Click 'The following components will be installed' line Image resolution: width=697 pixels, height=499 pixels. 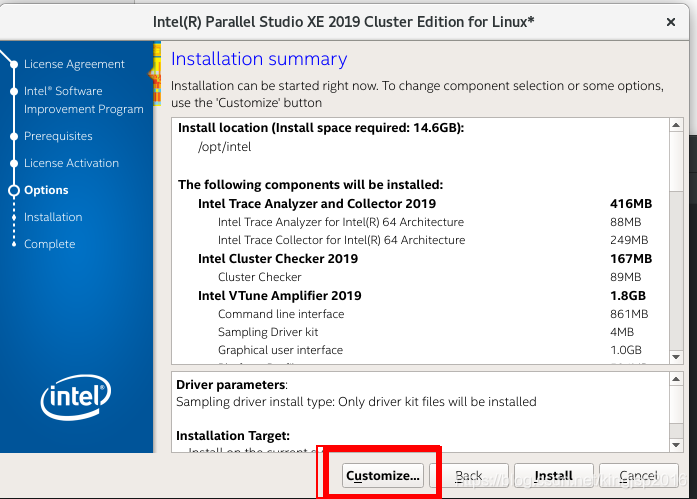310,184
